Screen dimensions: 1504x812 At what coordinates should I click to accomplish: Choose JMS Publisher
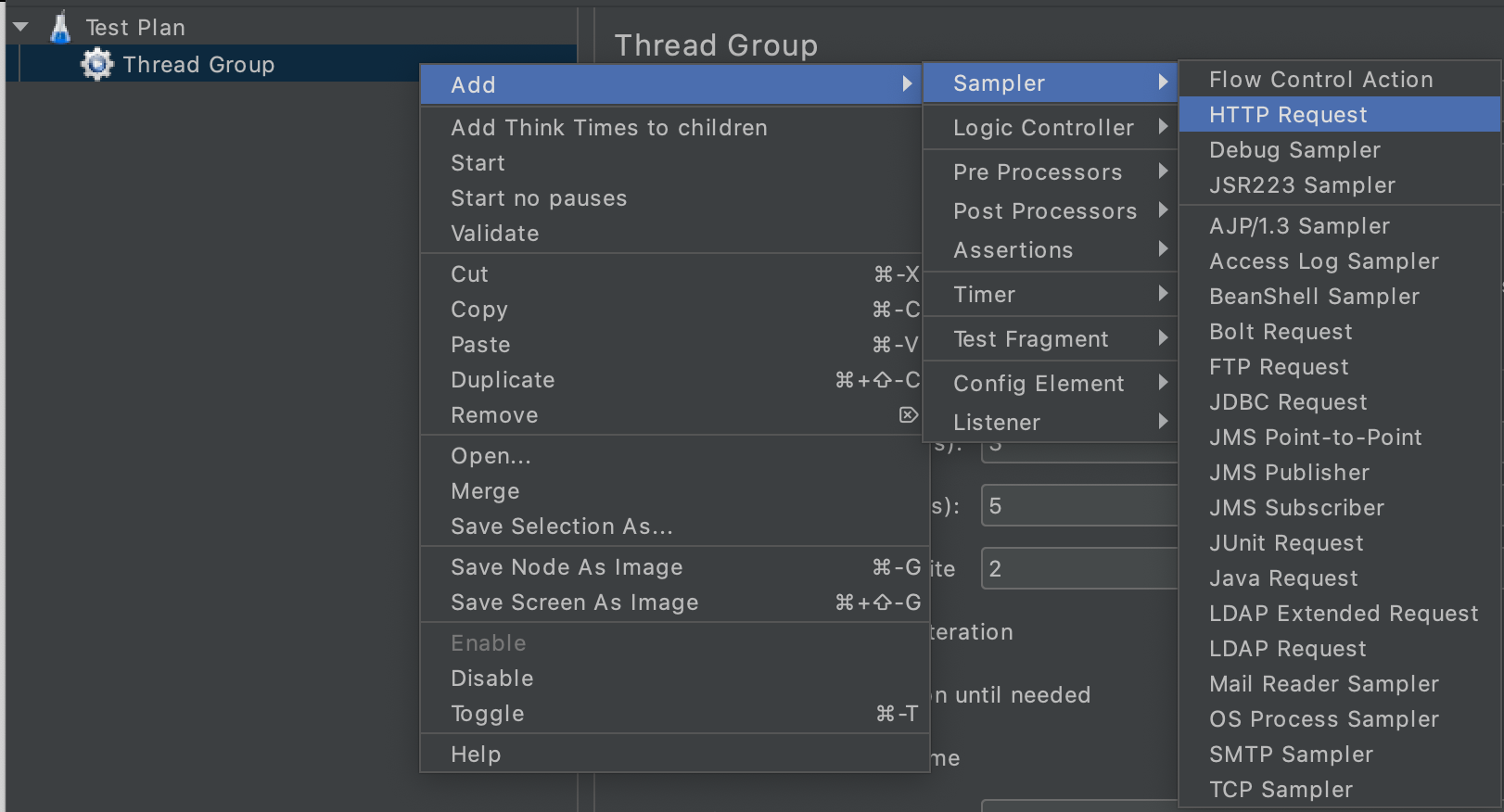(1340, 472)
